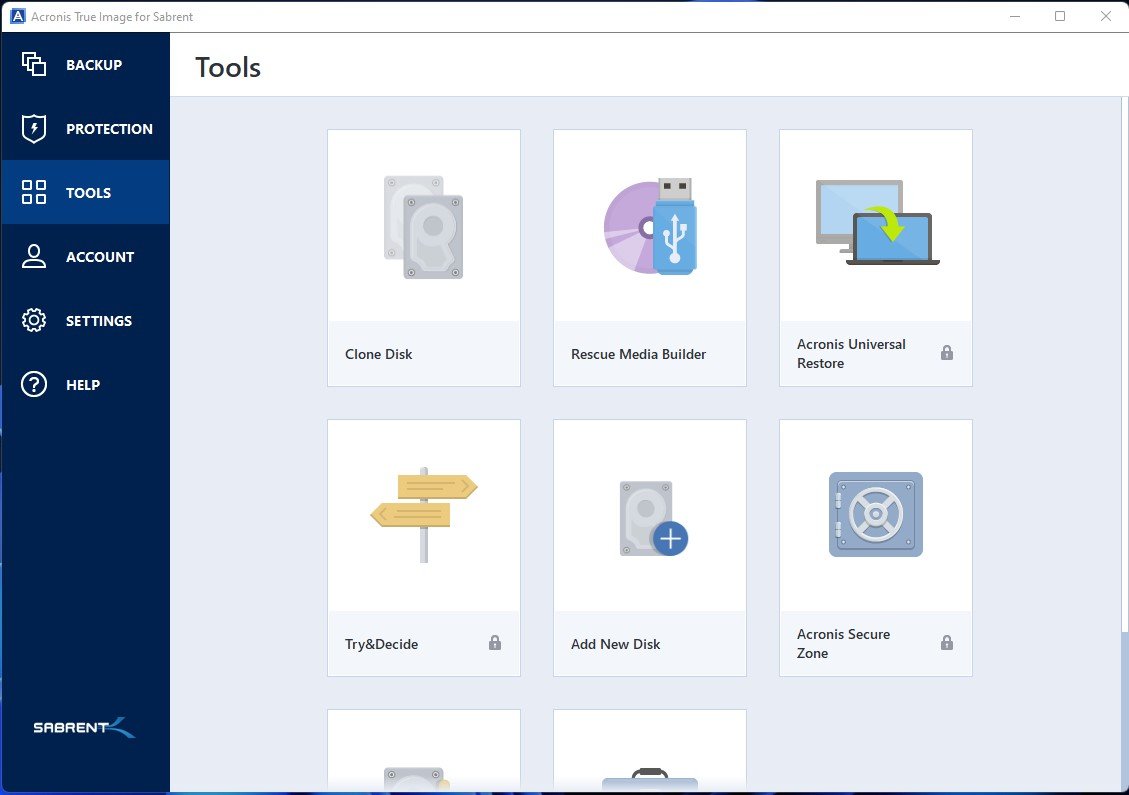
Task: Click the hard drive icon on Clone Disk
Action: (423, 224)
